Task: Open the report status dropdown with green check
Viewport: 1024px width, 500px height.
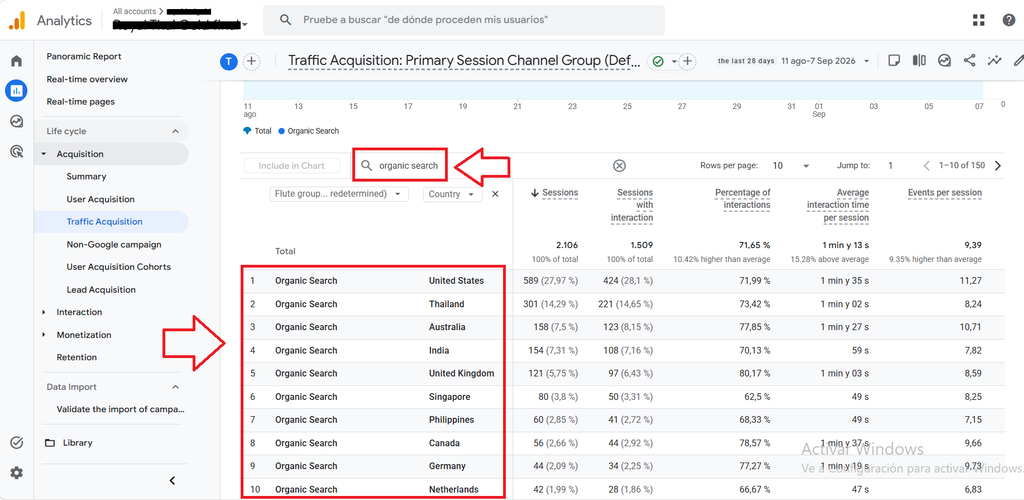Action: [x=664, y=61]
